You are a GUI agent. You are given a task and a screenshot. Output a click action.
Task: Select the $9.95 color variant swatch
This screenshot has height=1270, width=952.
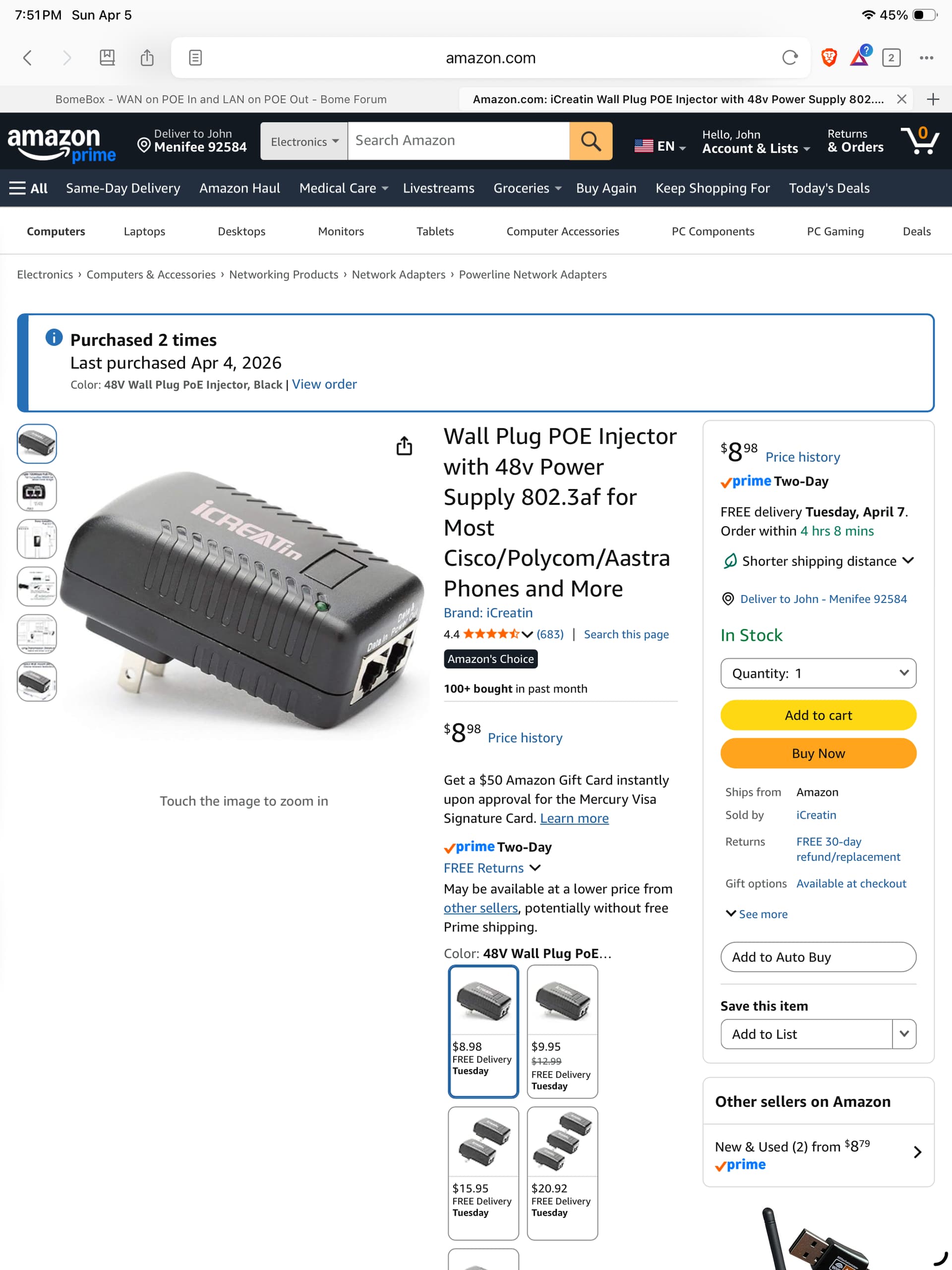click(x=562, y=1031)
